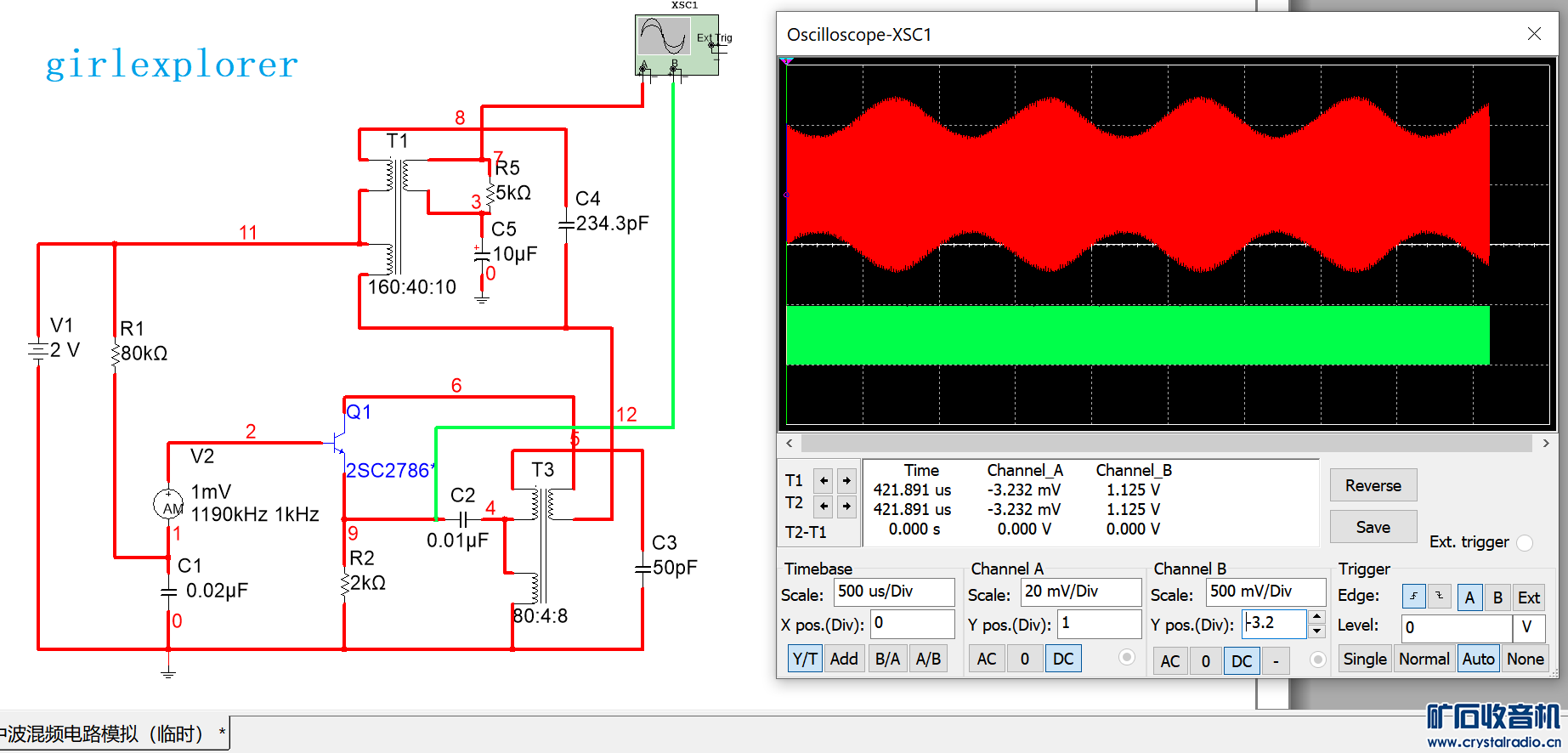Open the schematic design tab at bottom
Image resolution: width=1568 pixels, height=753 pixels.
(114, 733)
